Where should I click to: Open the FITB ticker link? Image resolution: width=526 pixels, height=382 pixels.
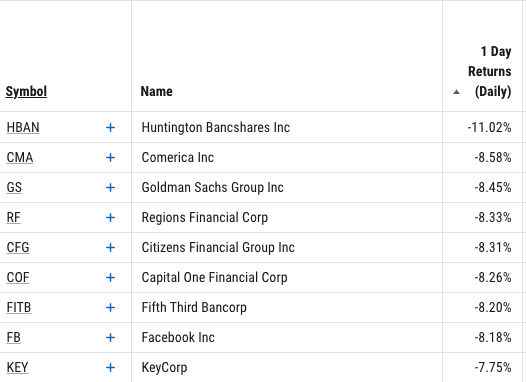[19, 308]
